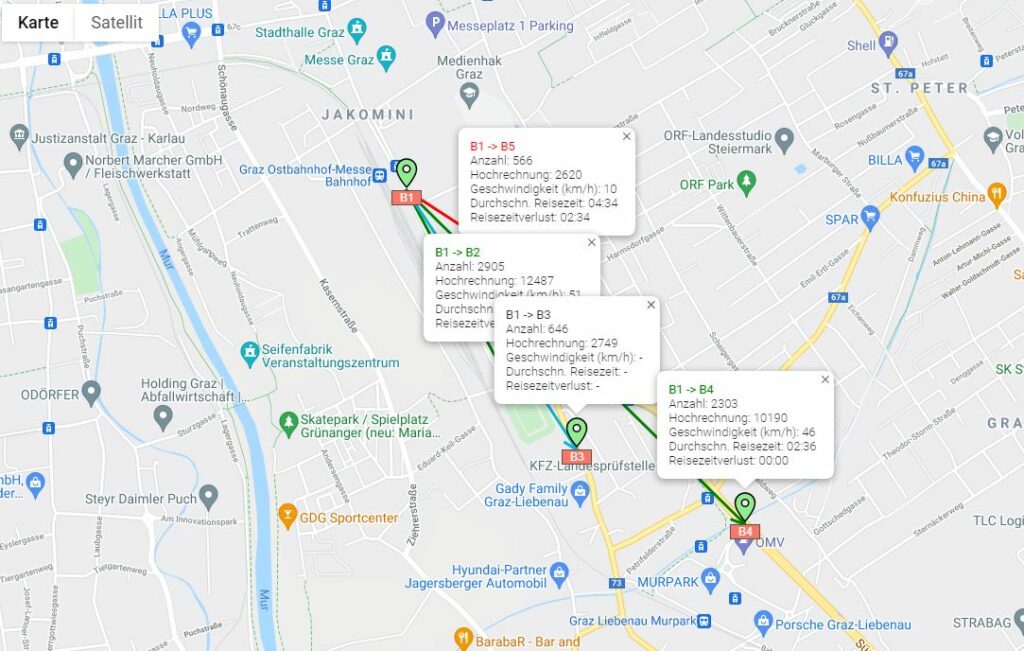
Task: Close the B1 -> B3 info window
Action: click(x=650, y=305)
